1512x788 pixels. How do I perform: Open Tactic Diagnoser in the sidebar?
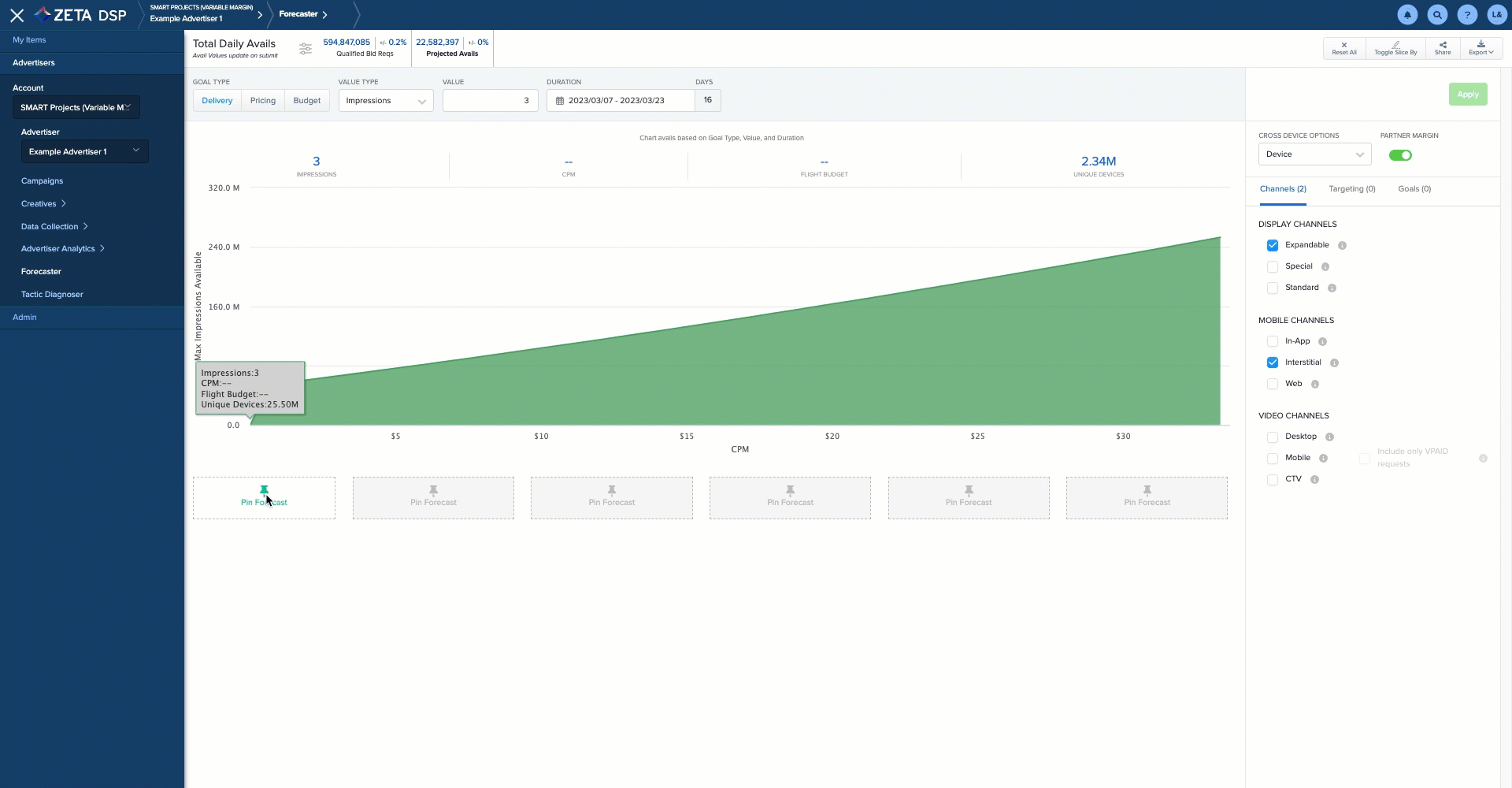[52, 295]
